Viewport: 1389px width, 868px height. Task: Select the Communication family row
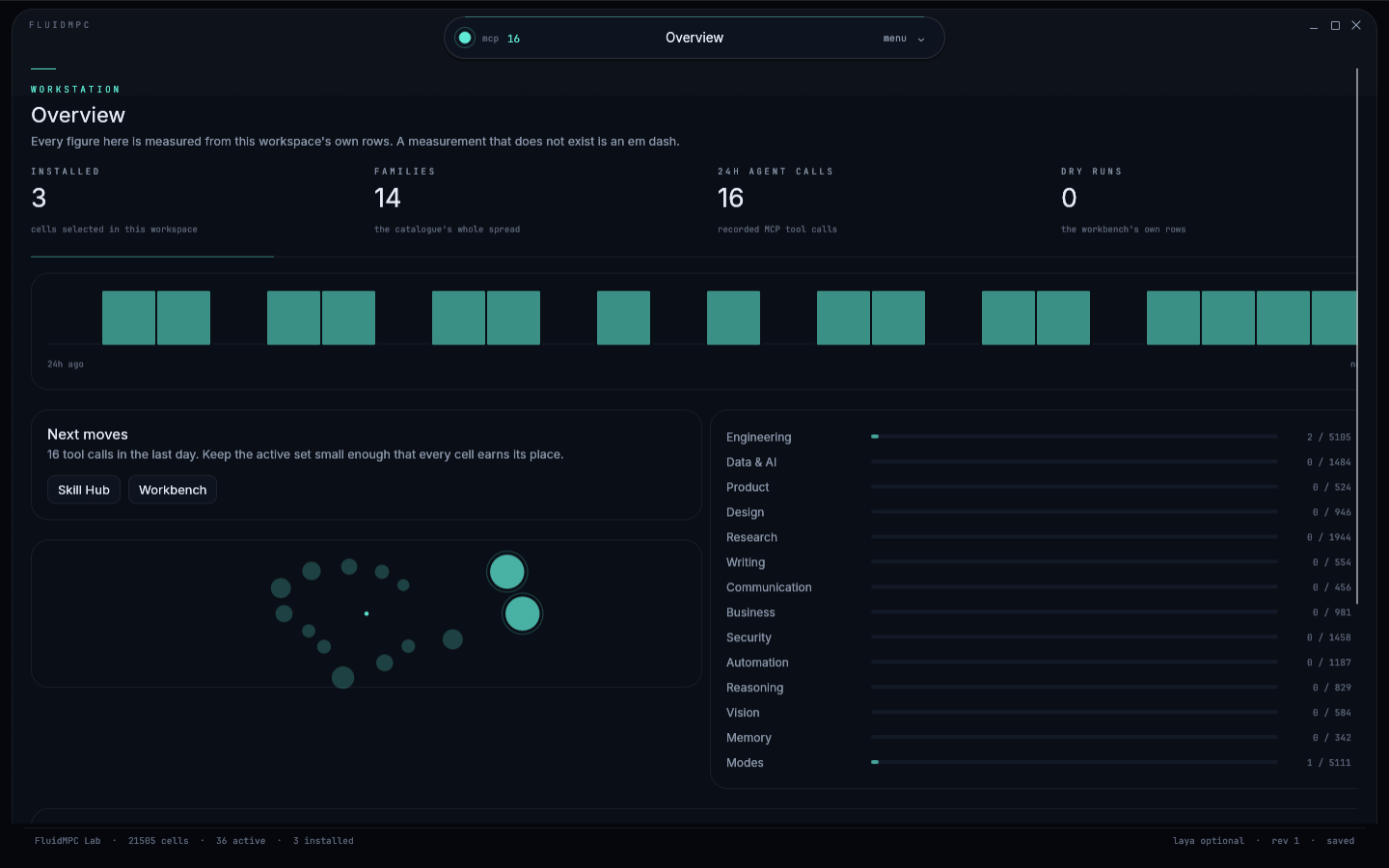point(1039,587)
